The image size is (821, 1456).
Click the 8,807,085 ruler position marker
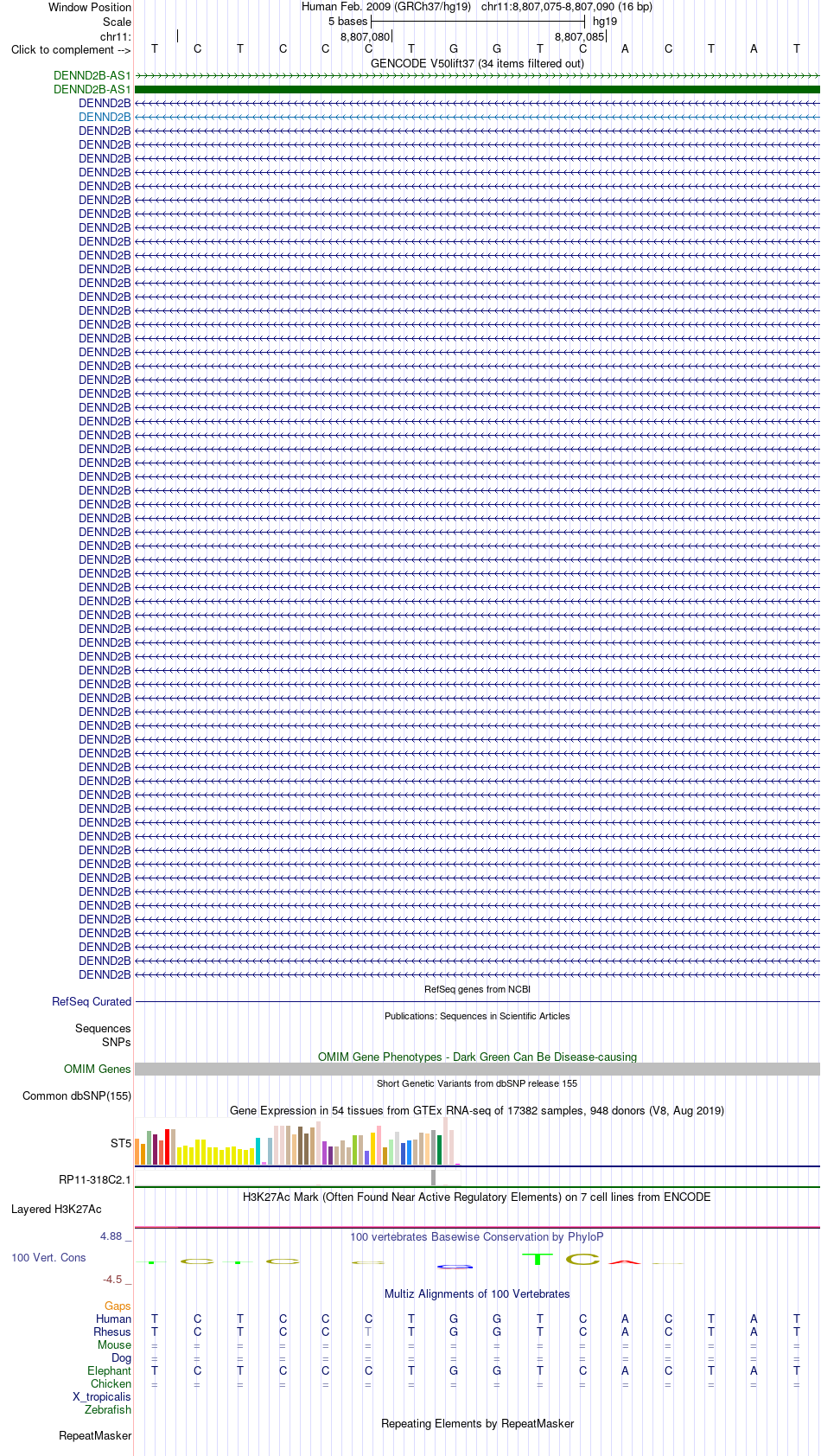click(x=580, y=36)
